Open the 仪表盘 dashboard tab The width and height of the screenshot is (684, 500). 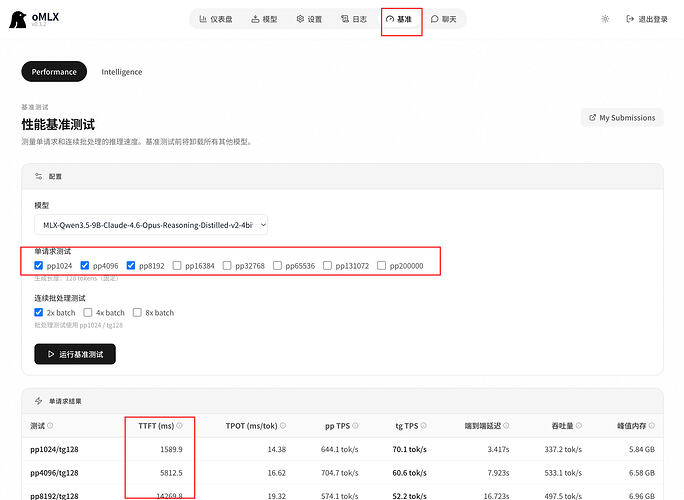click(215, 19)
